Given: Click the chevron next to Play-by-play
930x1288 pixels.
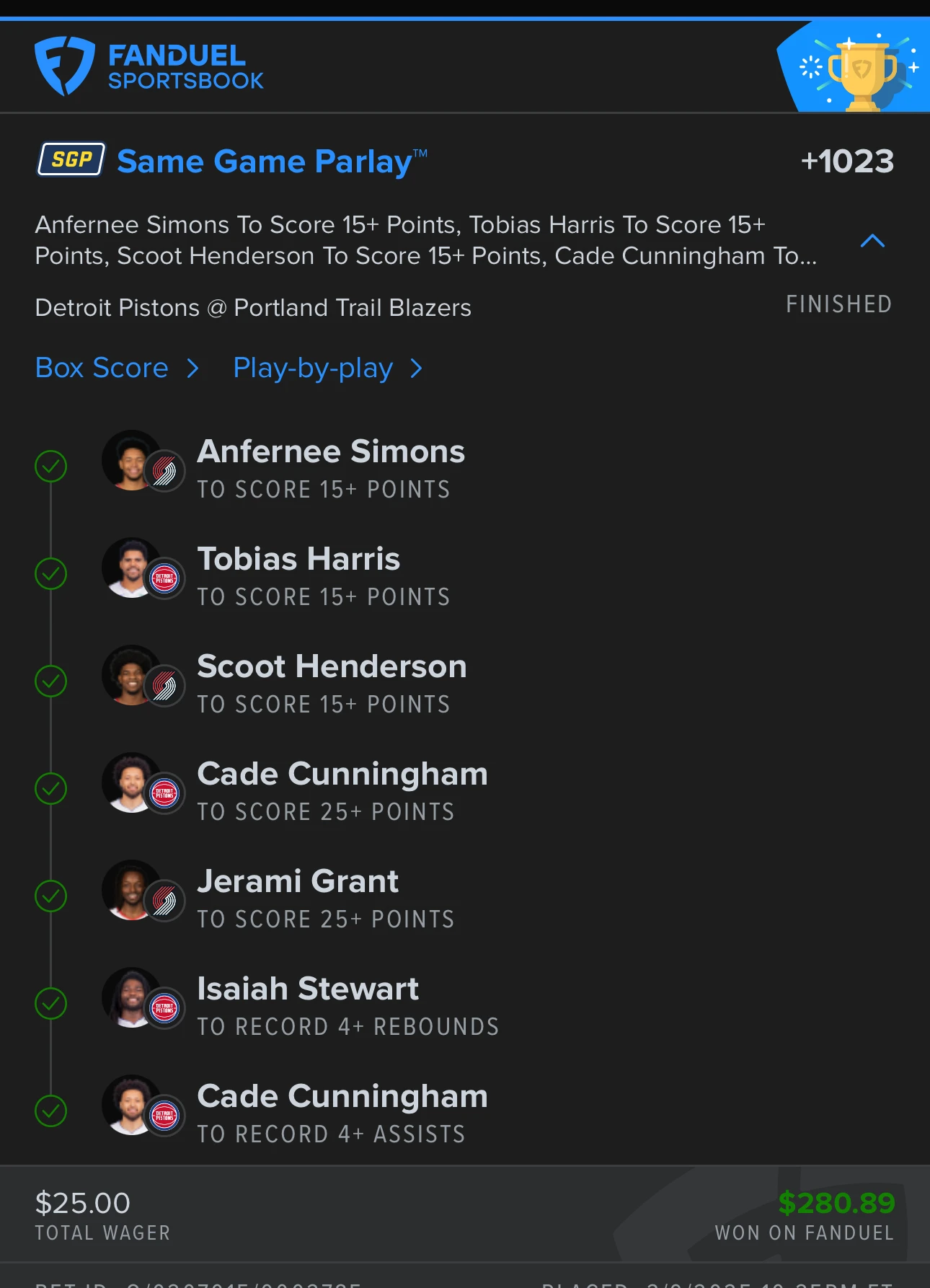Looking at the screenshot, I should 416,369.
